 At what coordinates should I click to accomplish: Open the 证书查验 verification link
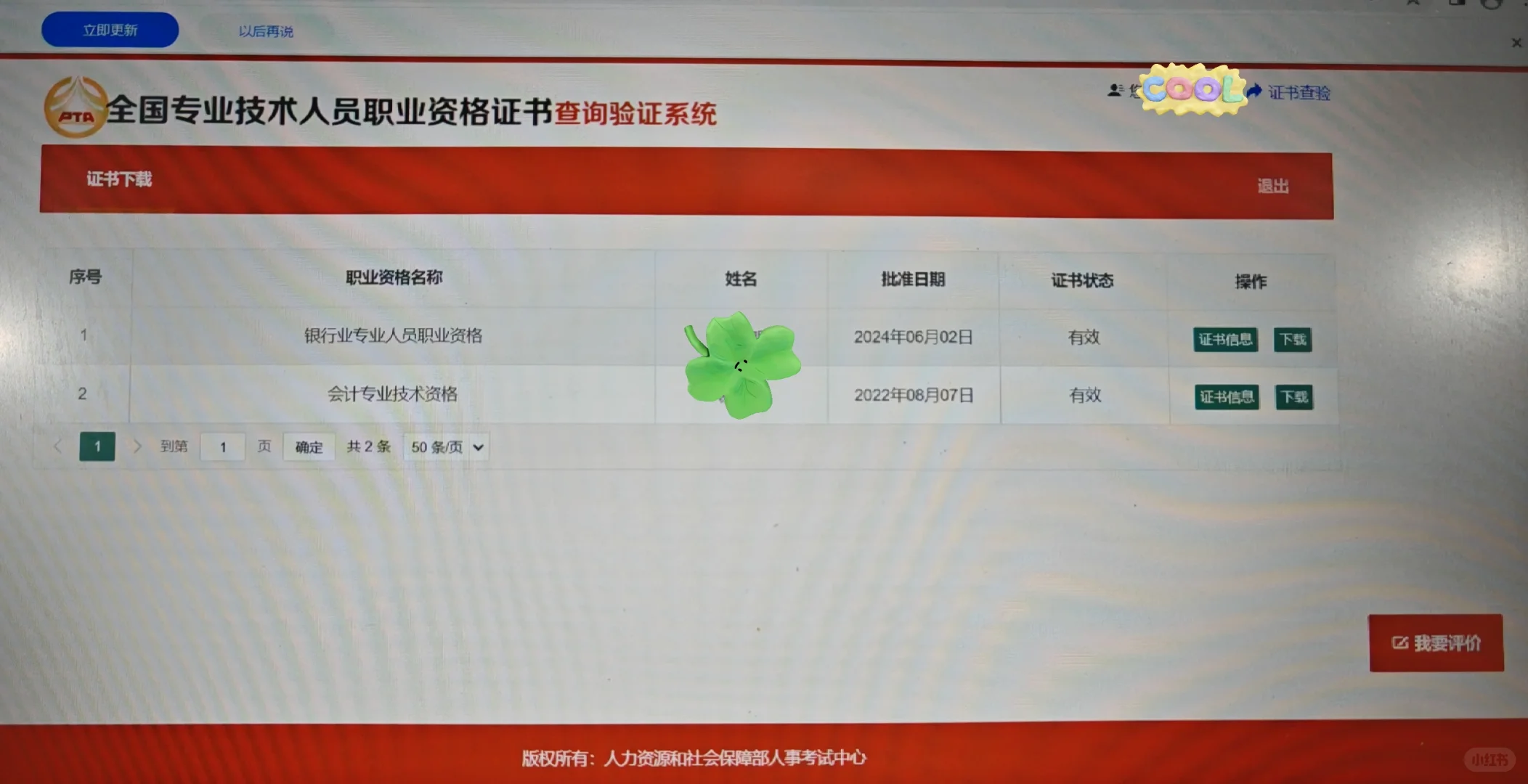click(x=1299, y=93)
